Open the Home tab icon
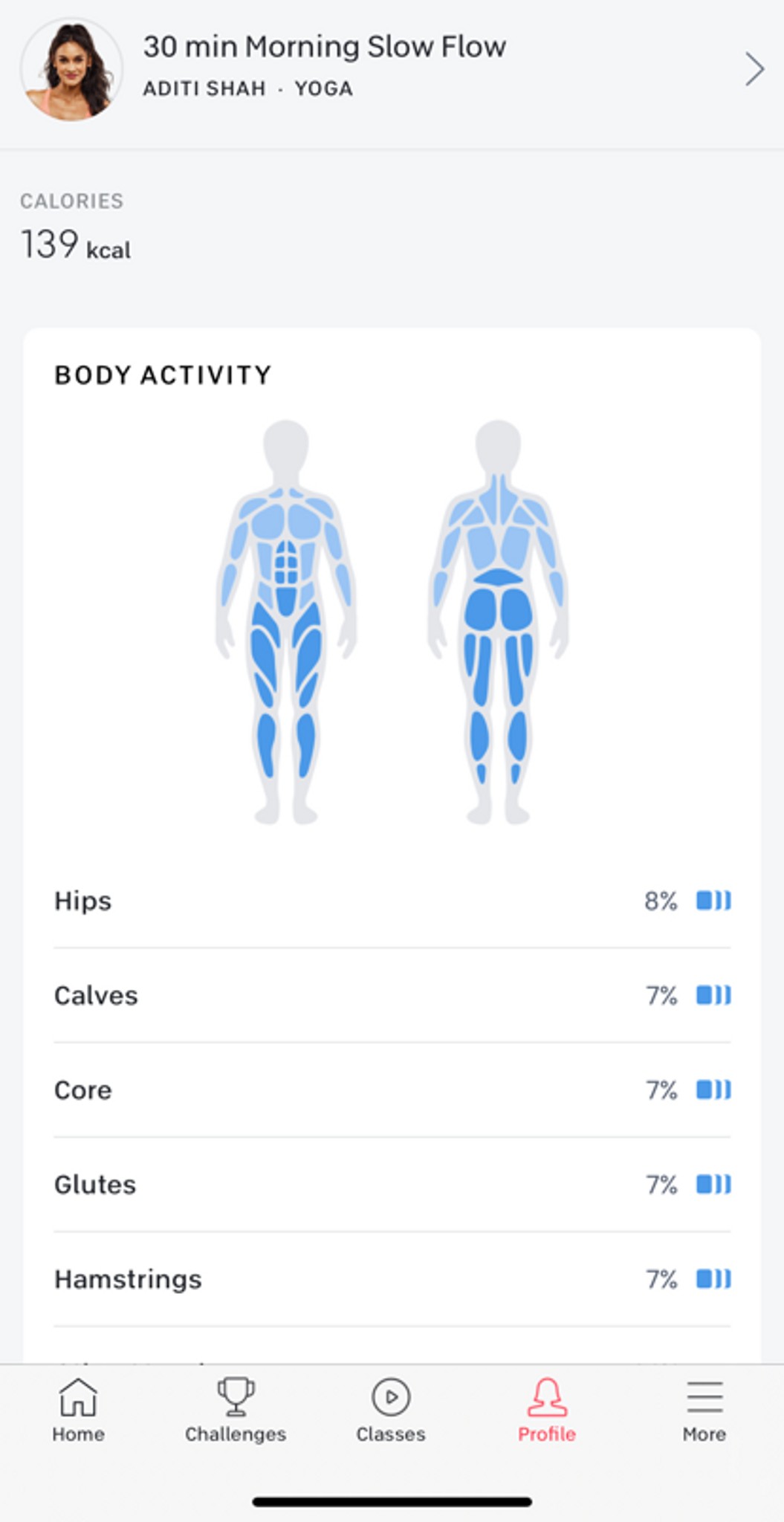Viewport: 784px width, 1522px height. 78,1397
